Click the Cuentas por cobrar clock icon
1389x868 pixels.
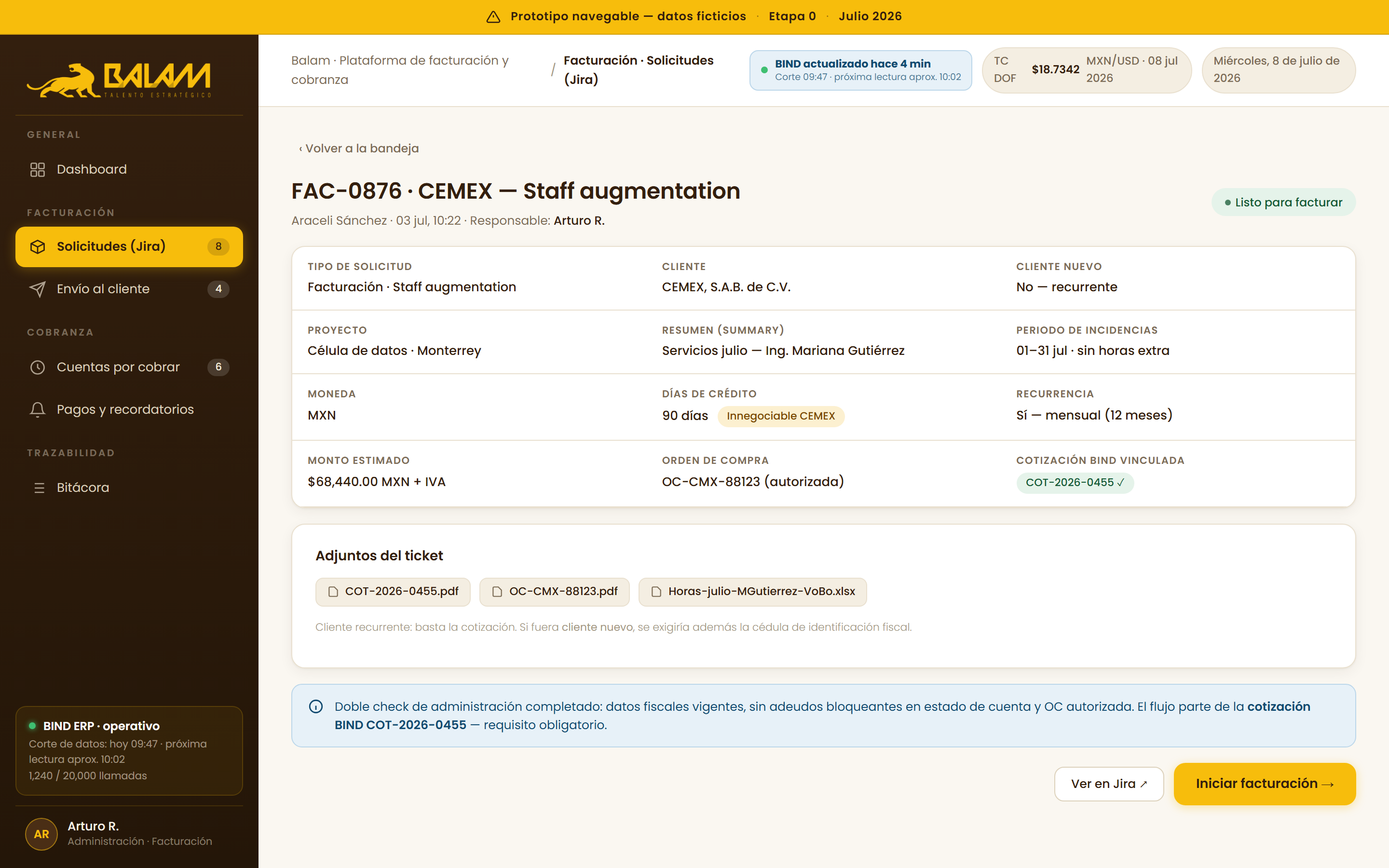[x=37, y=367]
